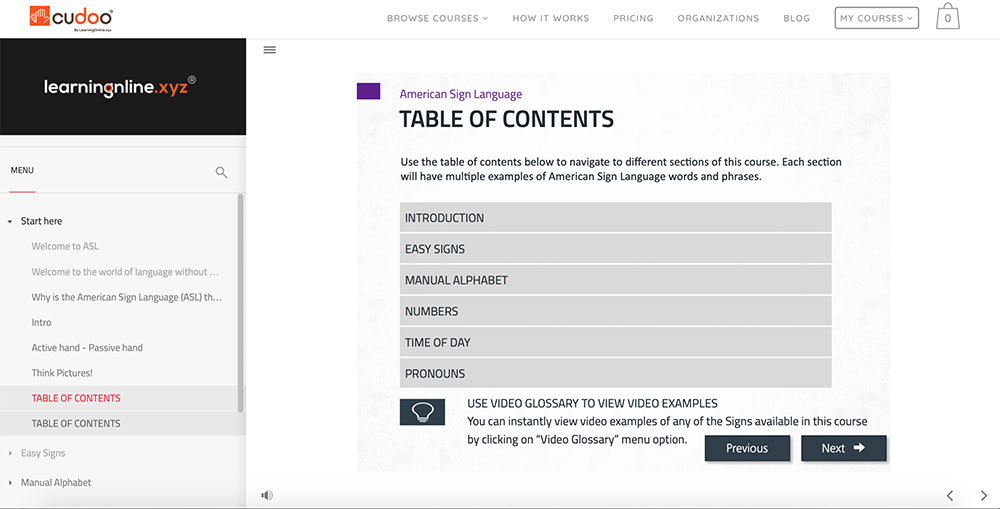Screen dimensions: 1000x509
Task: Open the Browse Courses dropdown
Action: tap(437, 18)
